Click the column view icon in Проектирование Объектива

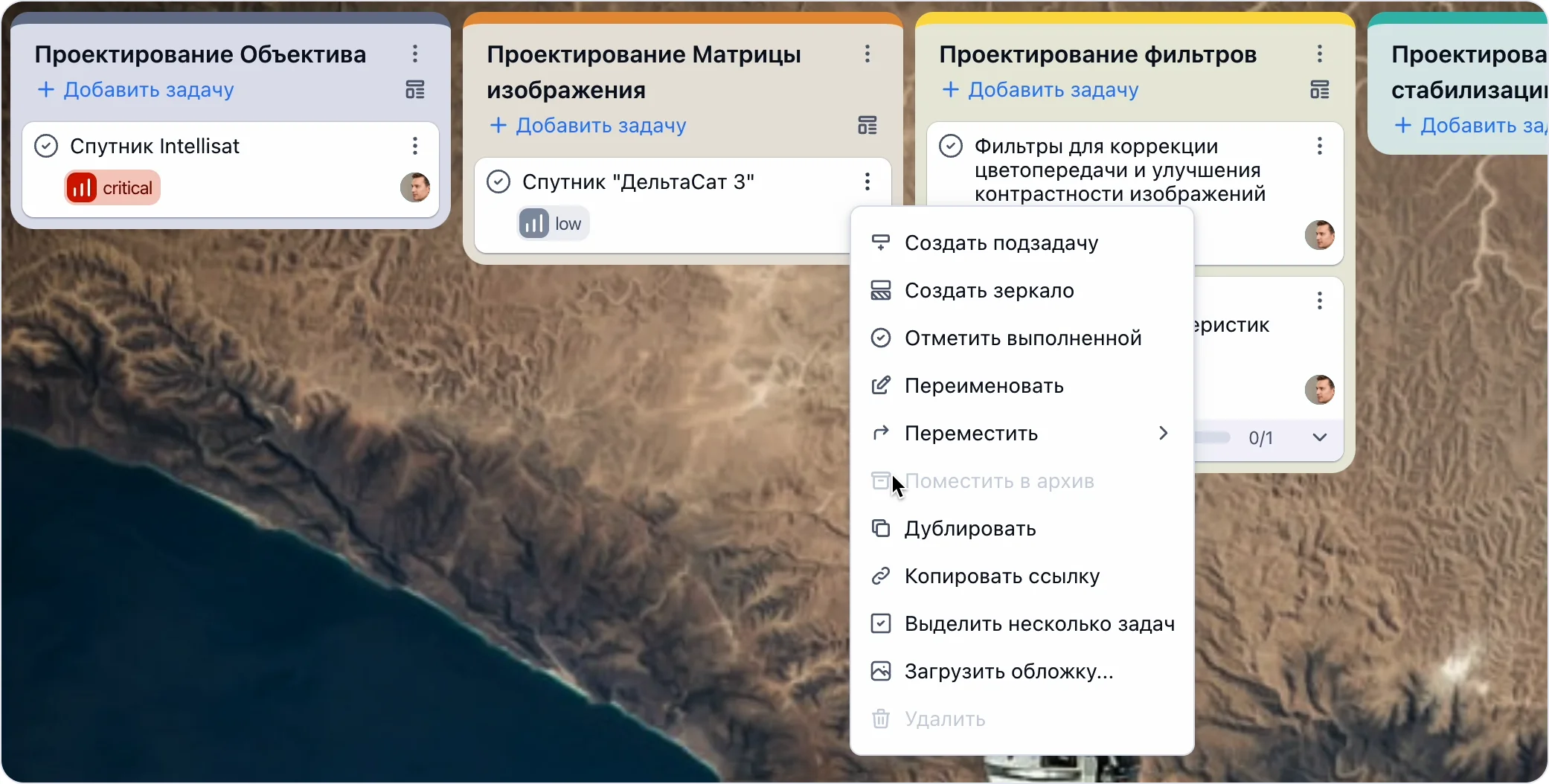click(x=415, y=90)
